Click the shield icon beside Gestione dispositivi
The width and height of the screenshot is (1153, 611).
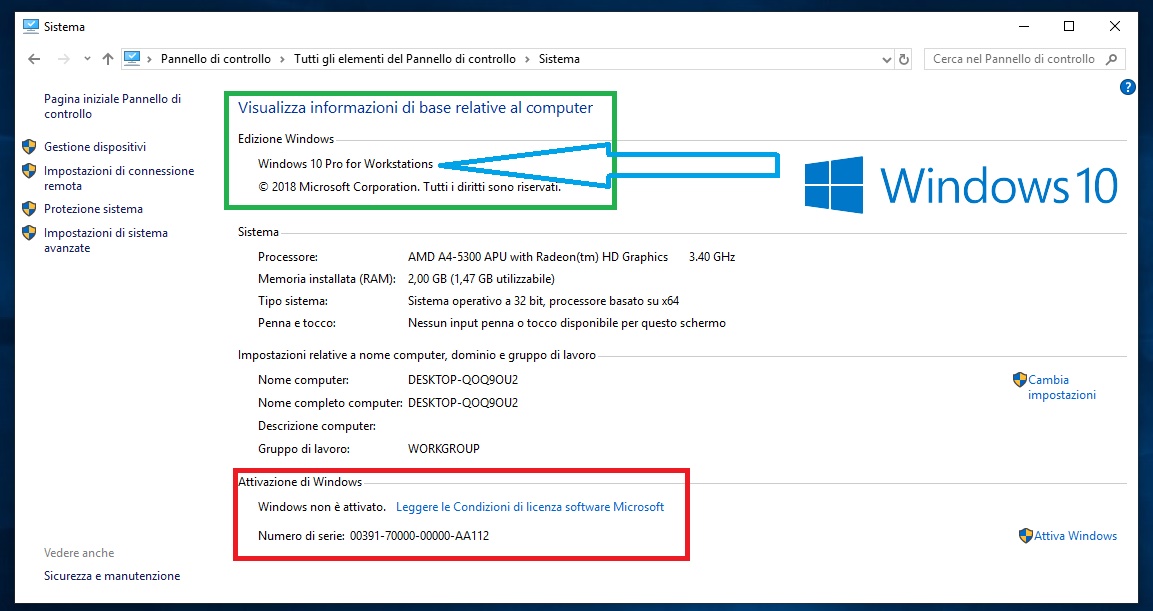tap(29, 147)
